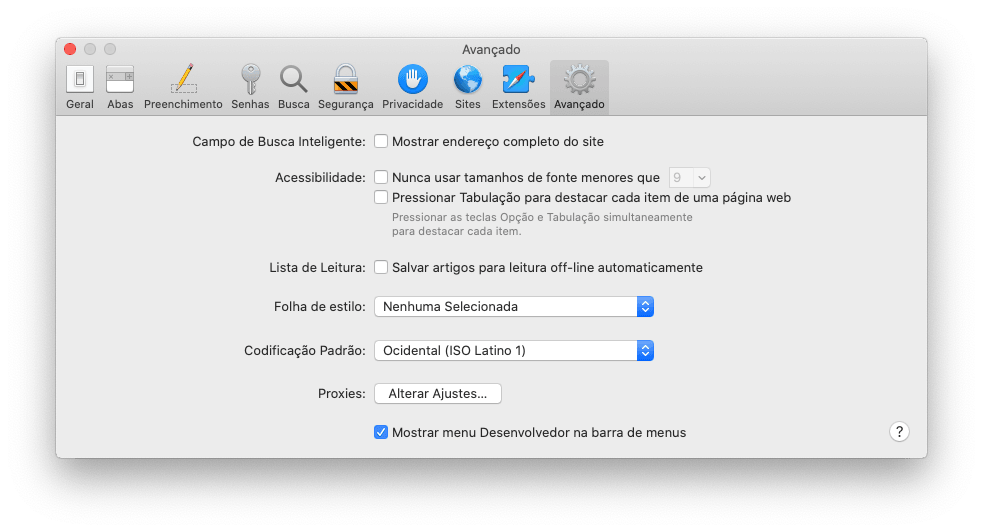The image size is (983, 532).
Task: Enable Nunca usar tamanhos de fonte menores
Action: pyautogui.click(x=381, y=177)
